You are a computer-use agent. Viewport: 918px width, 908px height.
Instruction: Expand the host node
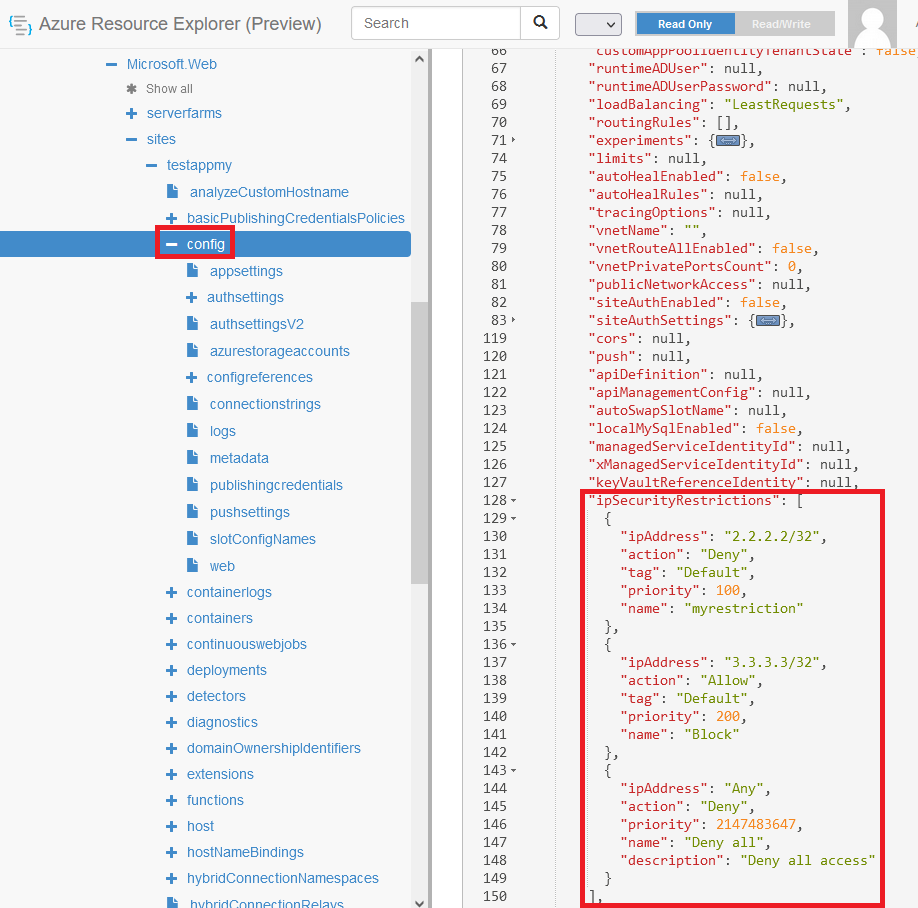172,827
